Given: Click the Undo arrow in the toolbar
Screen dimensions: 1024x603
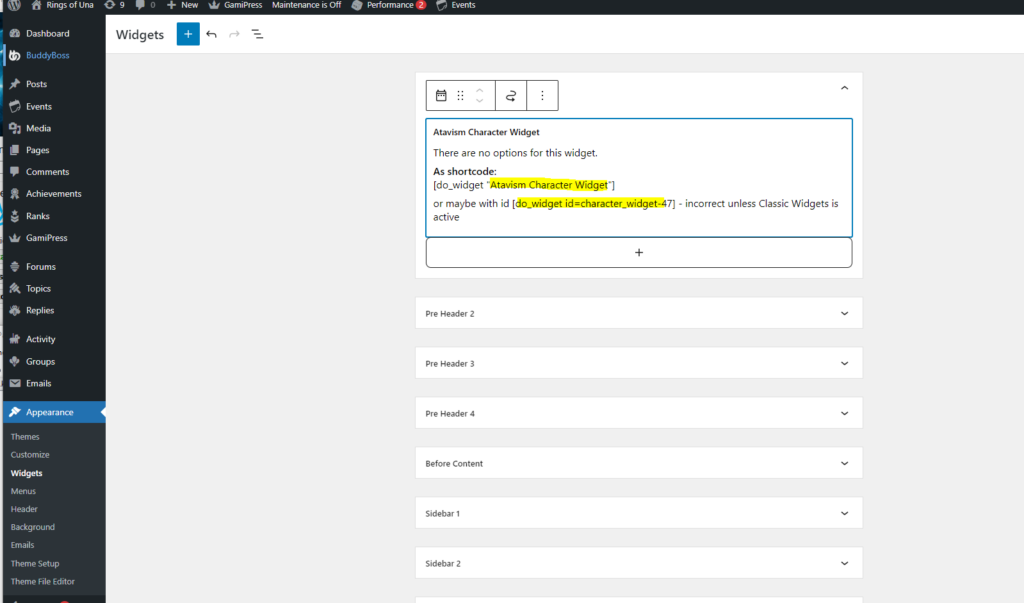Looking at the screenshot, I should click(211, 34).
